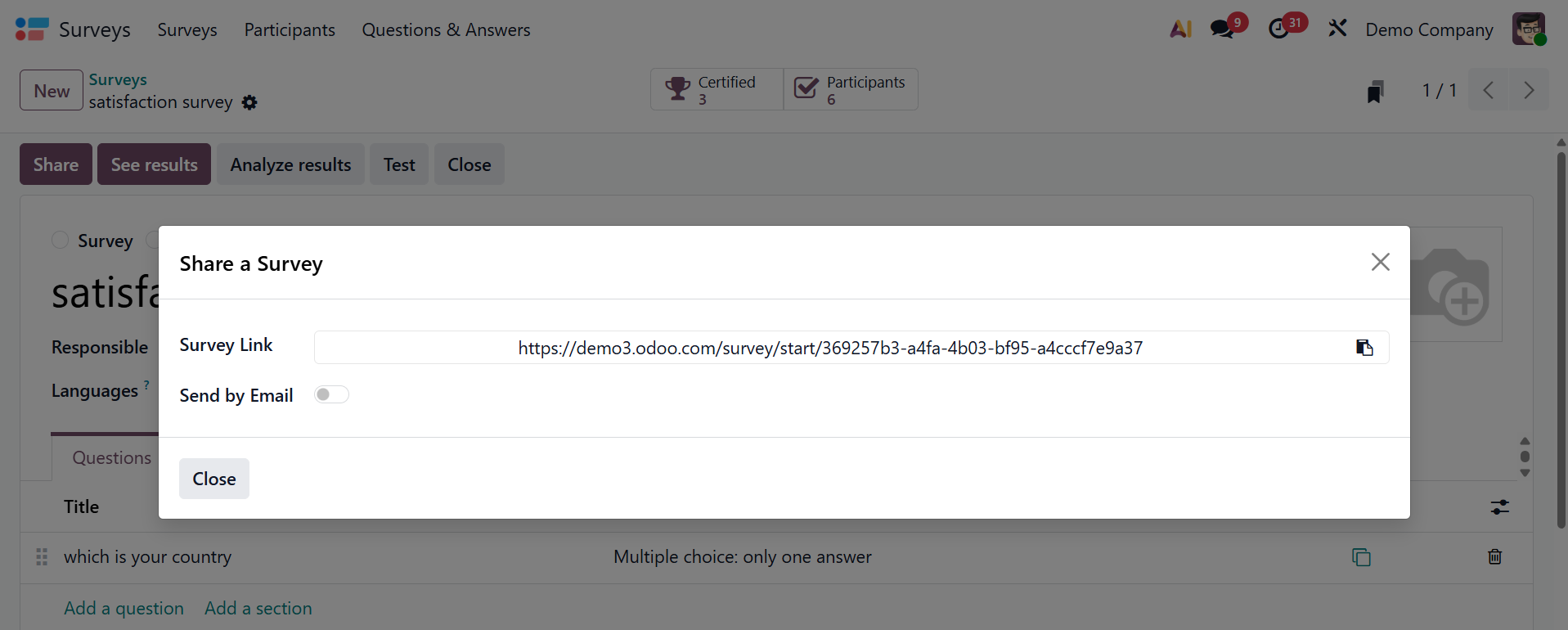Open the debug tools wrench icon
This screenshot has width=1568, height=630.
click(1337, 29)
